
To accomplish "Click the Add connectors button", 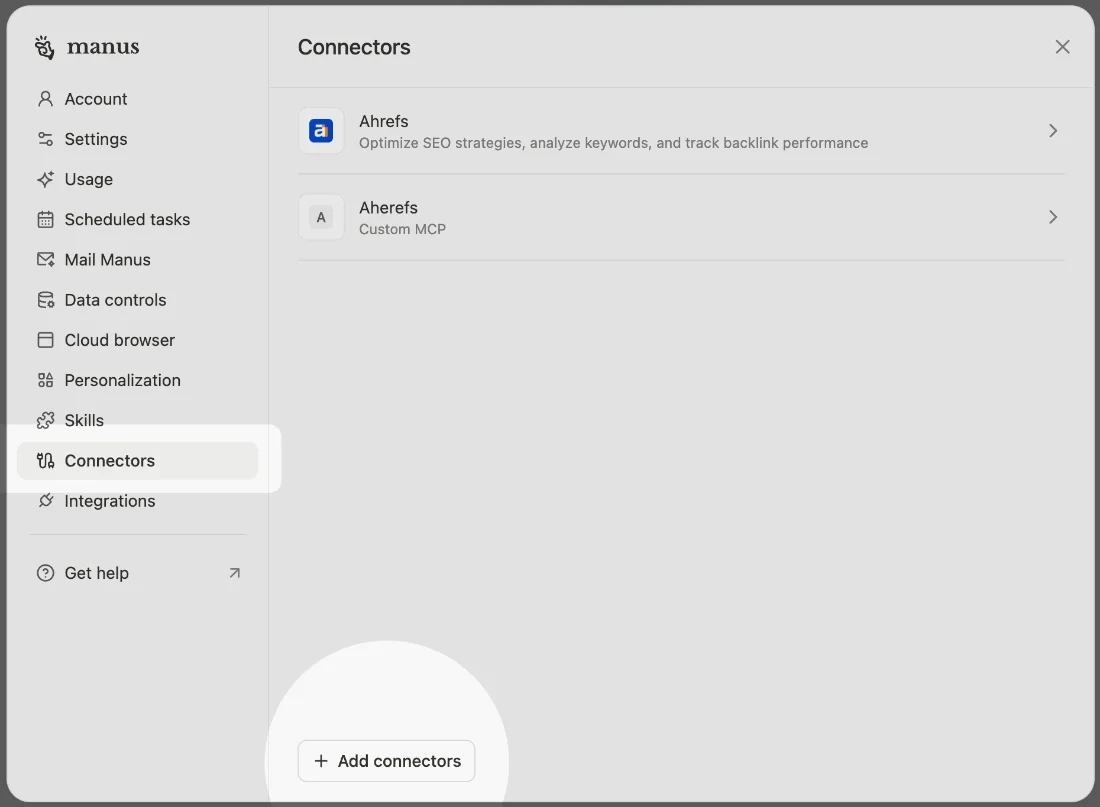I will click(387, 761).
